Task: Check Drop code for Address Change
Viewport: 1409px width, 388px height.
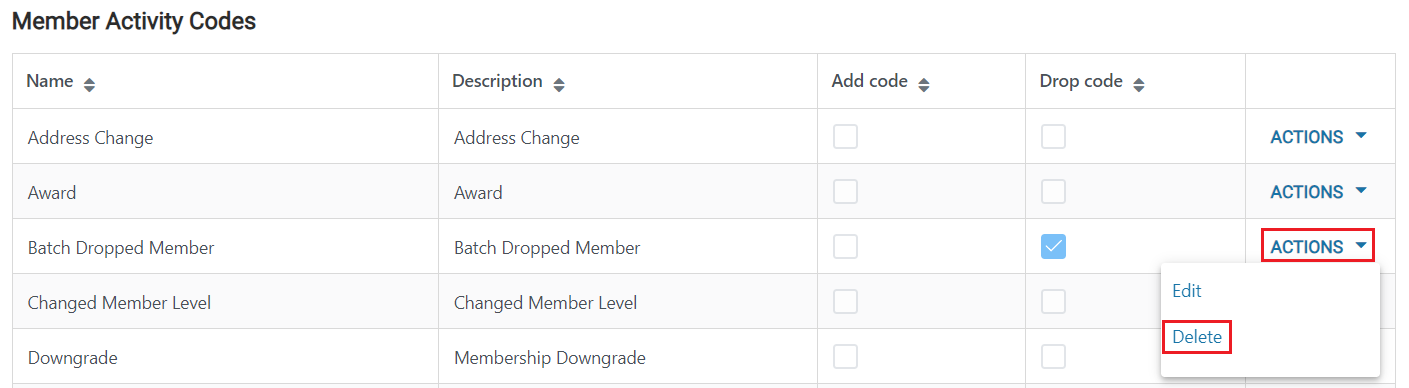Action: (1053, 137)
